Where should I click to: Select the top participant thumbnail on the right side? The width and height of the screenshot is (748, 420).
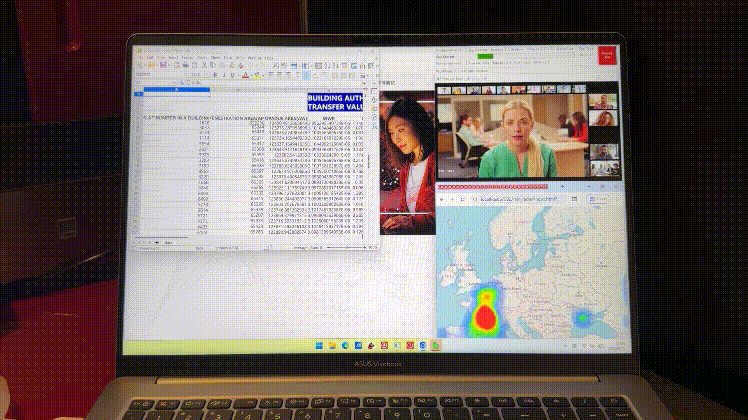click(603, 102)
